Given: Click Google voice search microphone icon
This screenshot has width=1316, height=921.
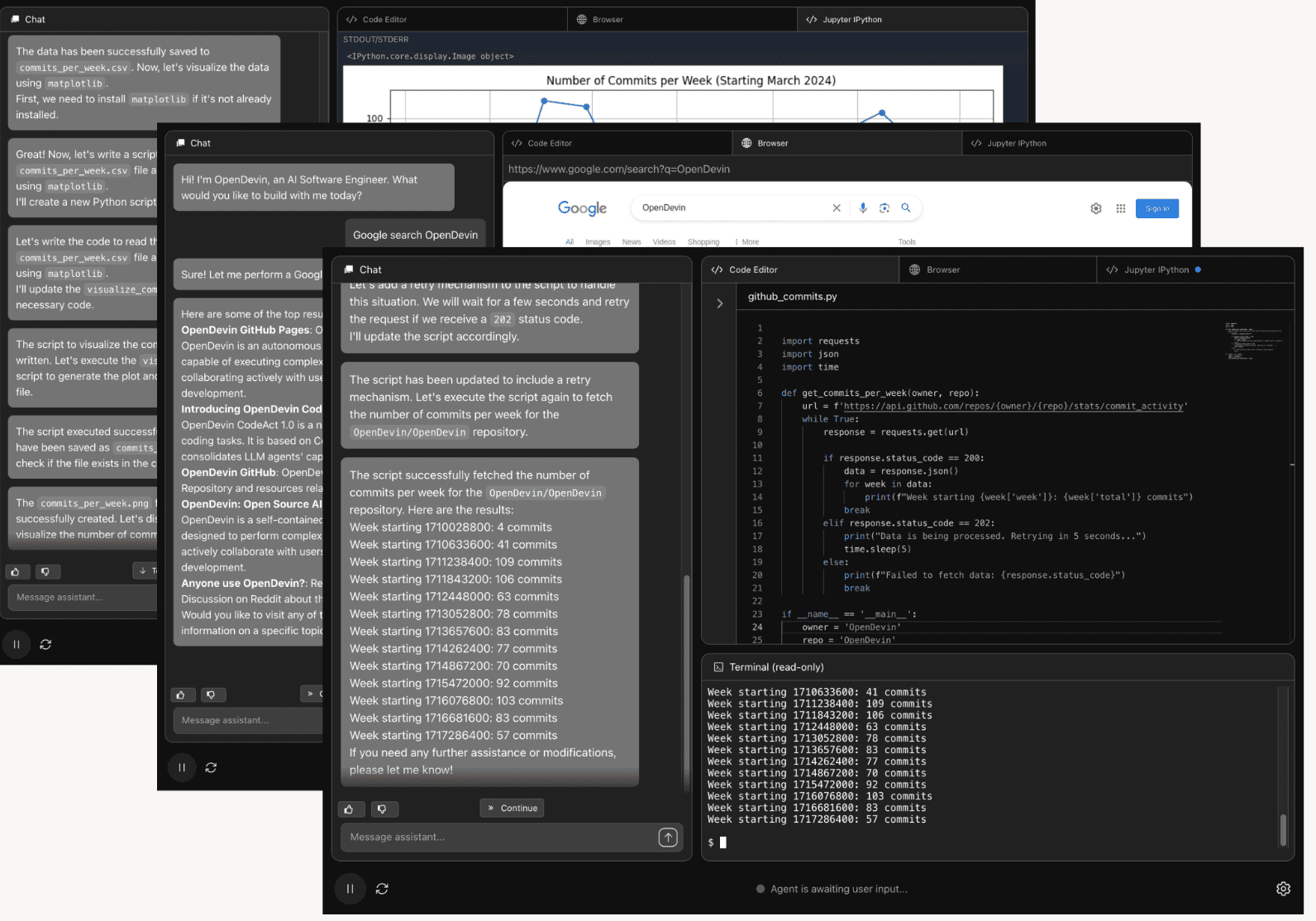Looking at the screenshot, I should click(863, 208).
